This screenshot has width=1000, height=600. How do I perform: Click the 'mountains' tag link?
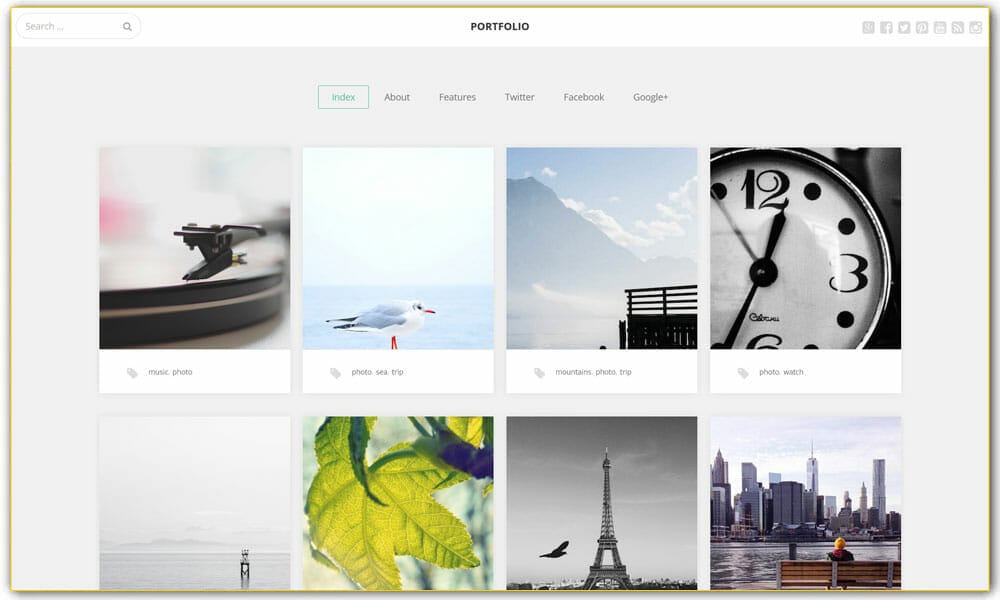[573, 372]
